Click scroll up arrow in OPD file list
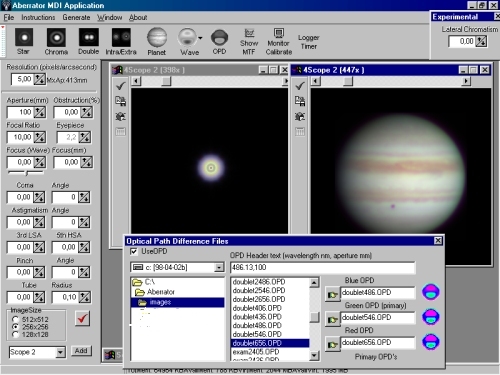 (x=314, y=283)
